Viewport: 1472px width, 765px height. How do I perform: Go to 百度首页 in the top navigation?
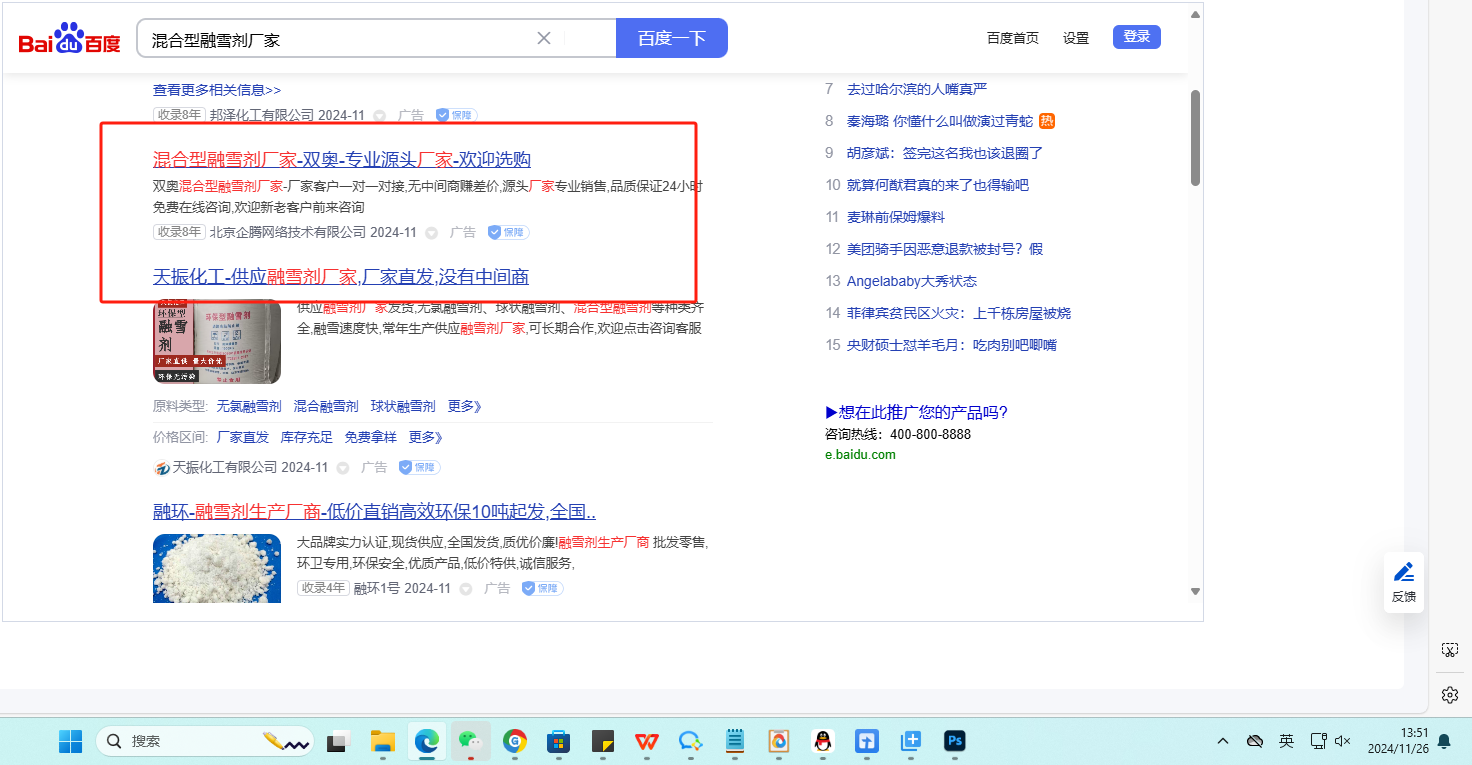pos(1012,38)
